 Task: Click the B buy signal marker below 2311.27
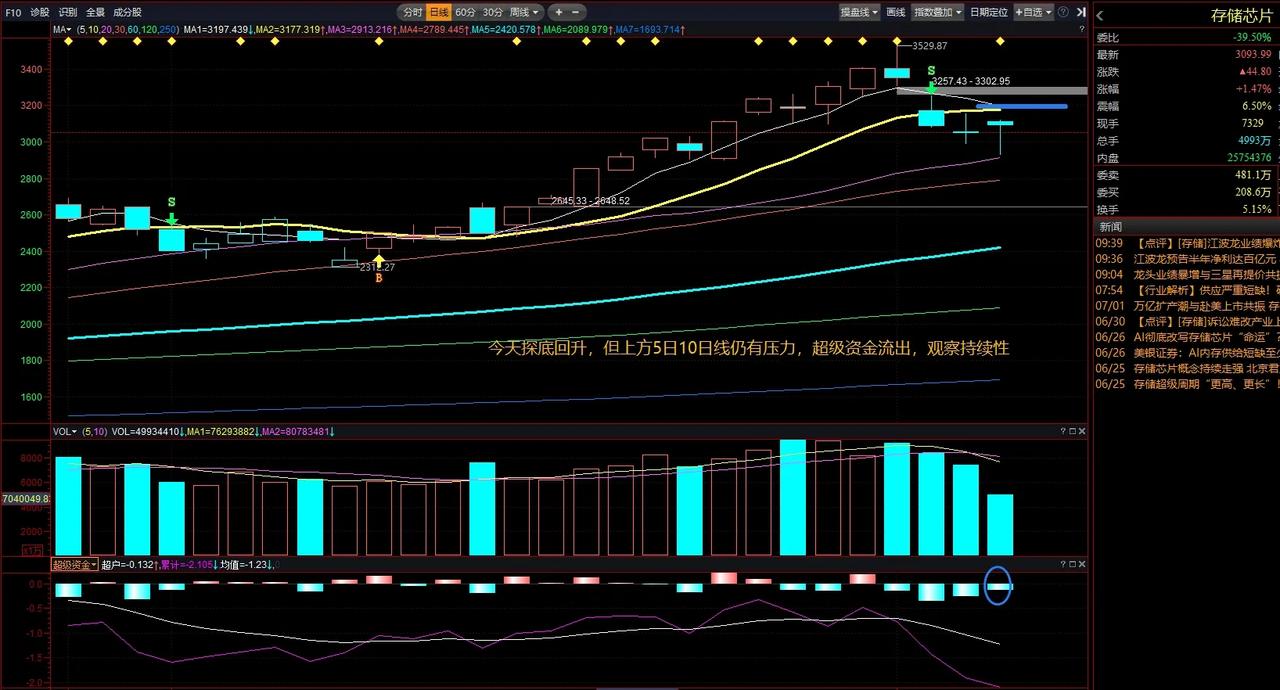(x=379, y=270)
